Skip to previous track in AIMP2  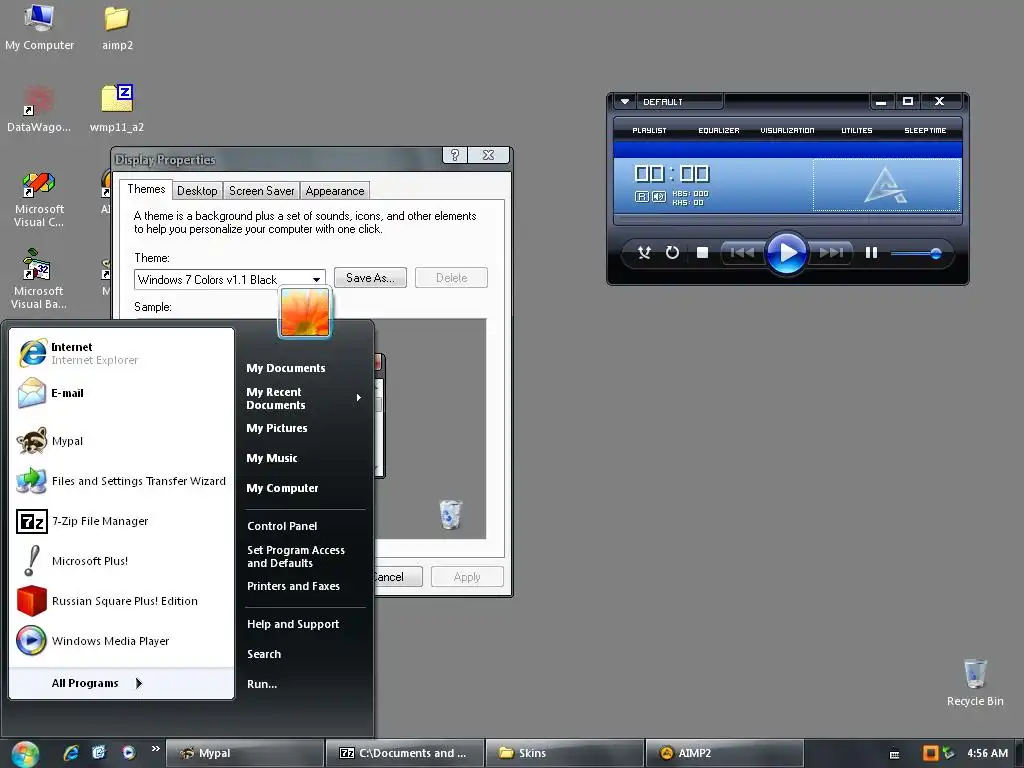point(742,252)
